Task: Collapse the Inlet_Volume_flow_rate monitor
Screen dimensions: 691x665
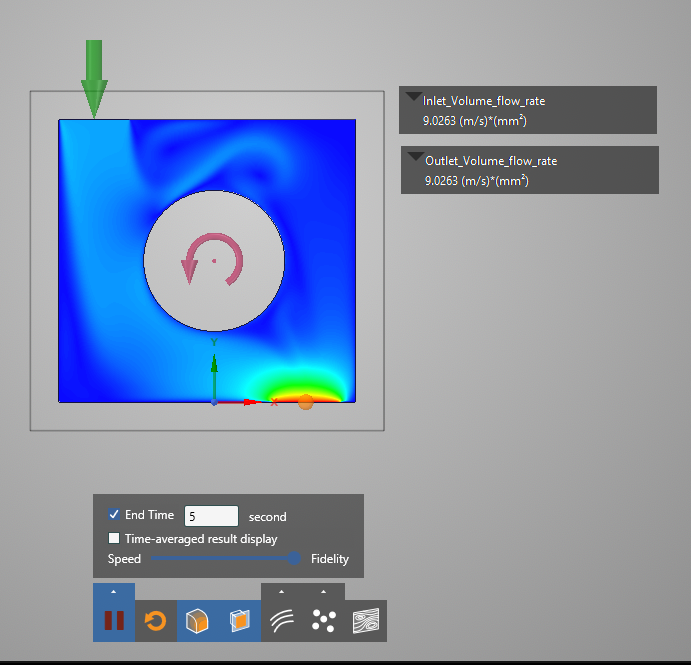Action: 413,97
